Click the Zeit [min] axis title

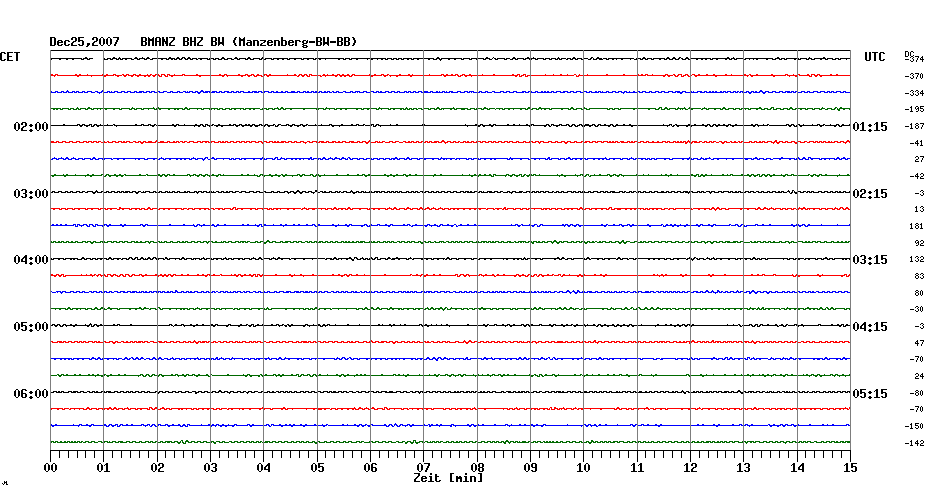448,477
